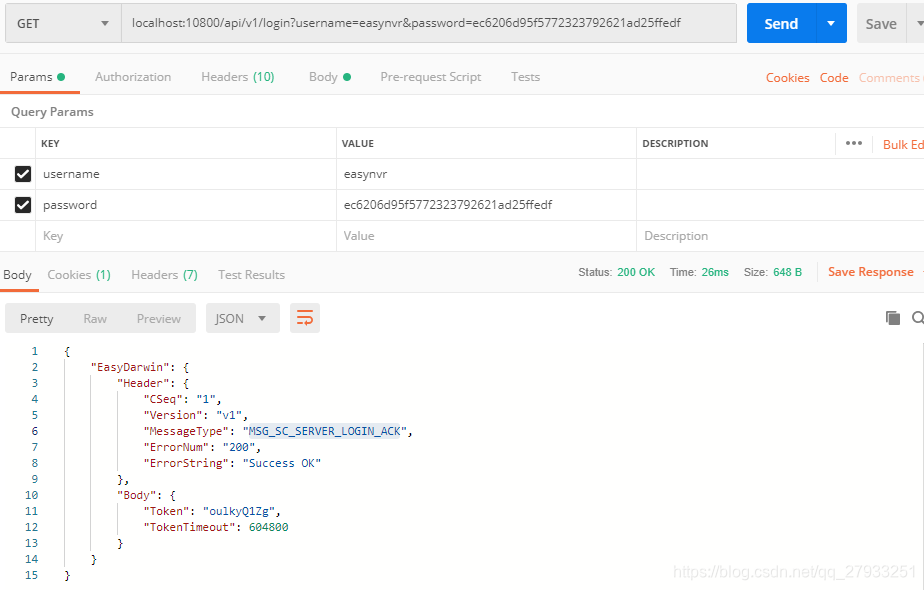This screenshot has height=590, width=924.
Task: Click the easynvr value cell
Action: click(x=486, y=174)
